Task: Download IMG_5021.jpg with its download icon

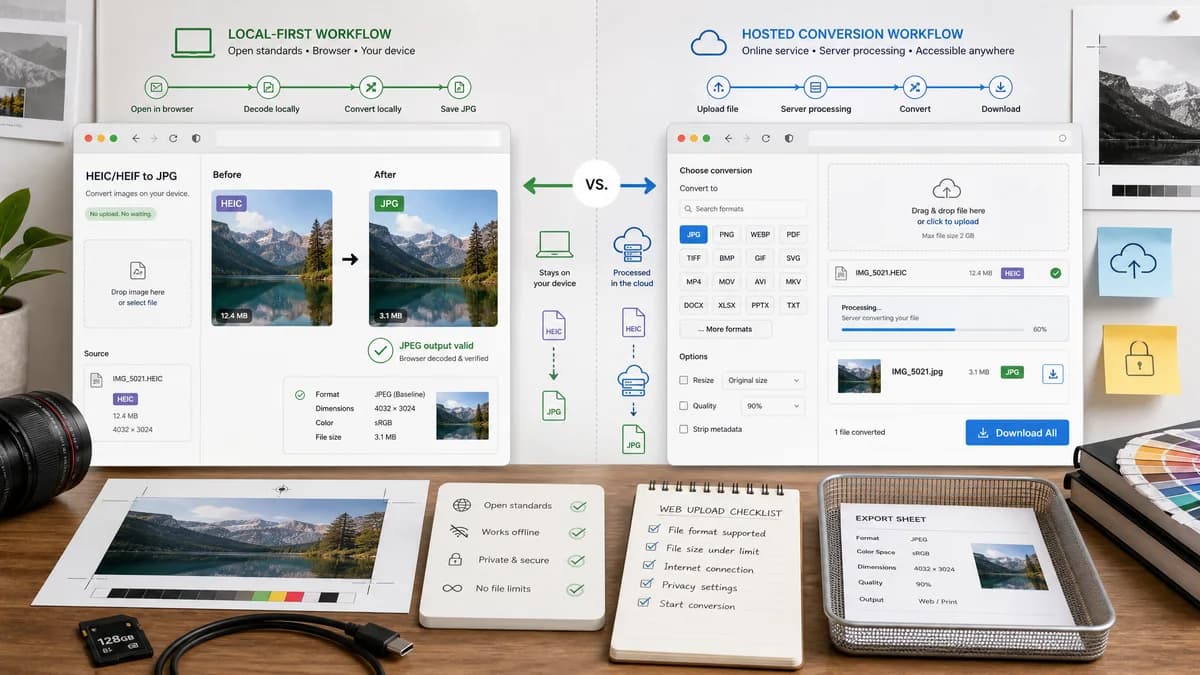Action: (1052, 373)
